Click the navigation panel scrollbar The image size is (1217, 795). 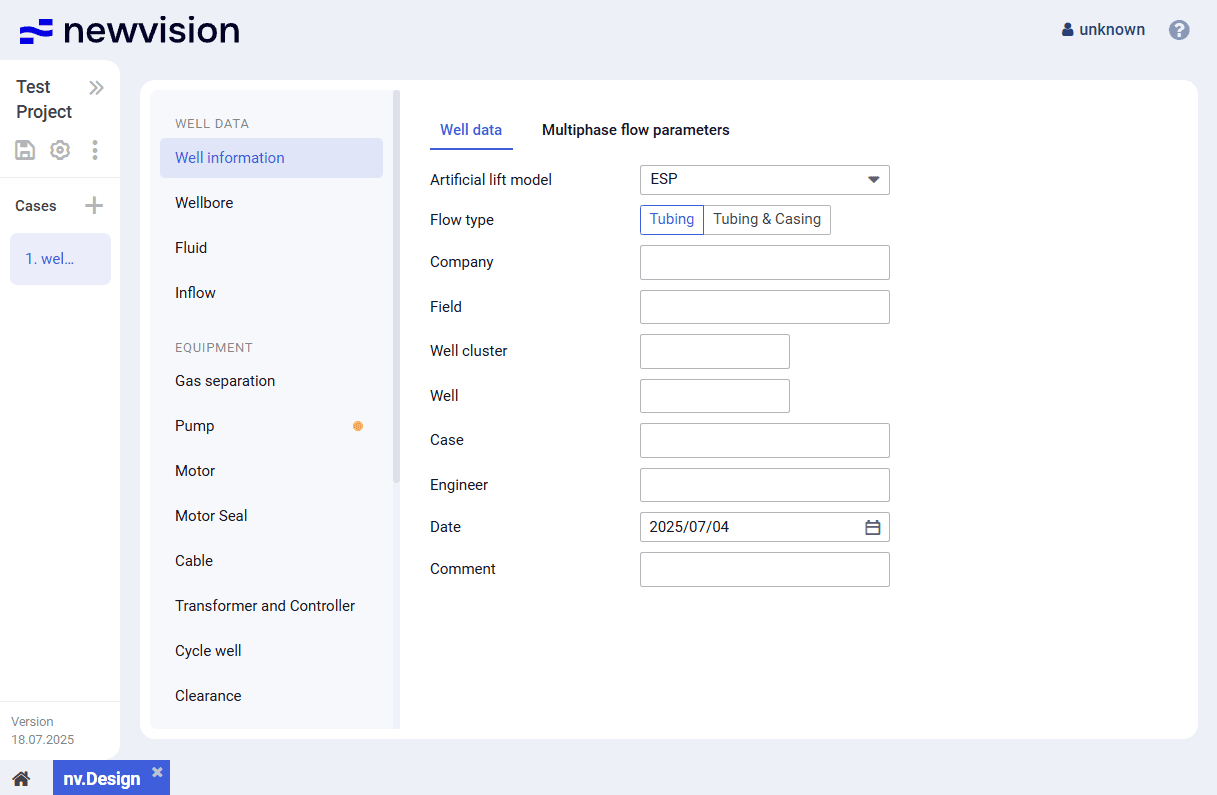pos(396,290)
